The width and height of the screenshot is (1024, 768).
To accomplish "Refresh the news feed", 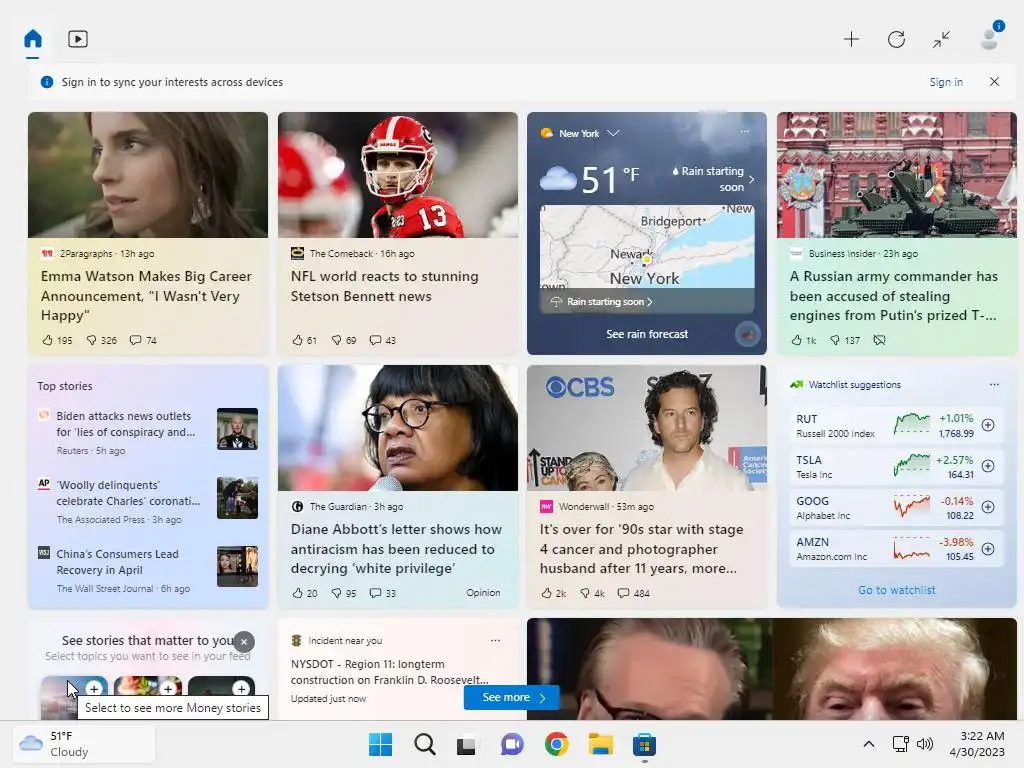I will (896, 39).
